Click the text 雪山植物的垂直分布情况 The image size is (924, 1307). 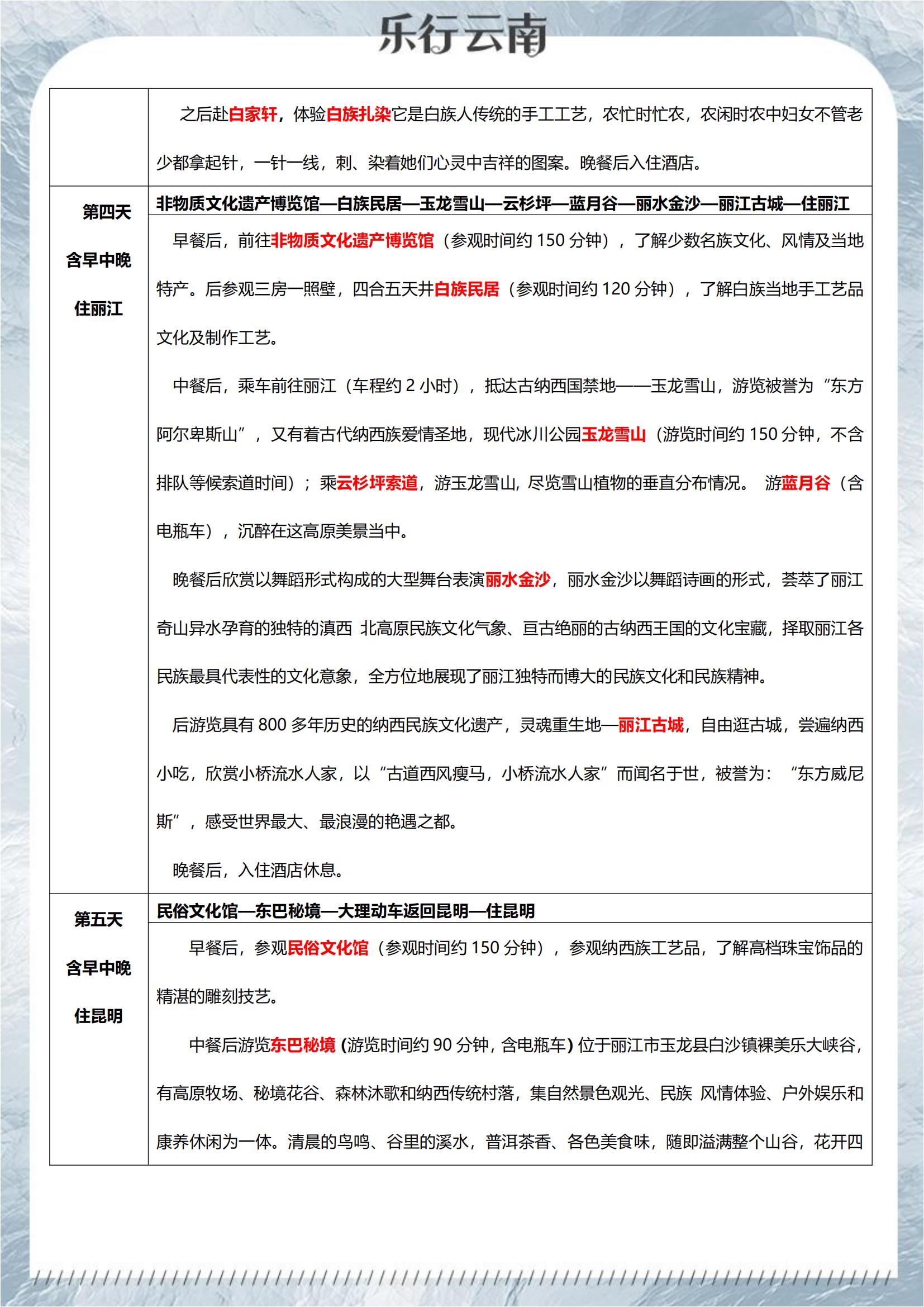(651, 483)
